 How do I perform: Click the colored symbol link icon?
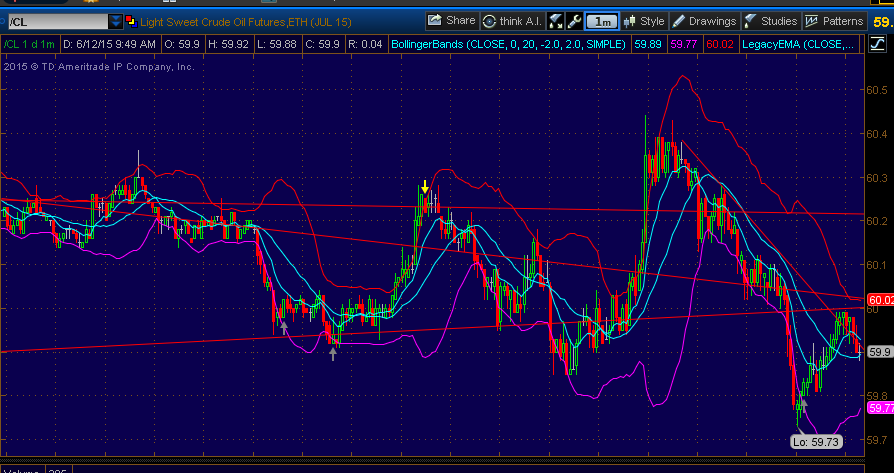click(x=131, y=22)
